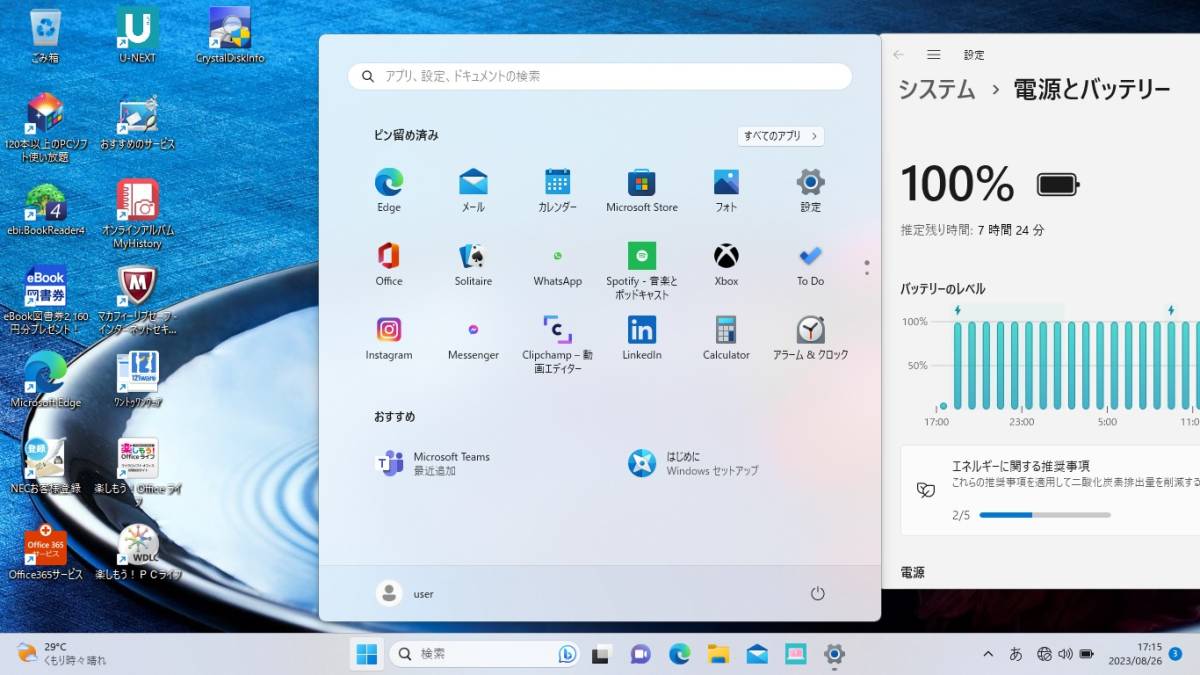Open Edge from the taskbar
Screen dimensions: 1200x675
[x=679, y=654]
